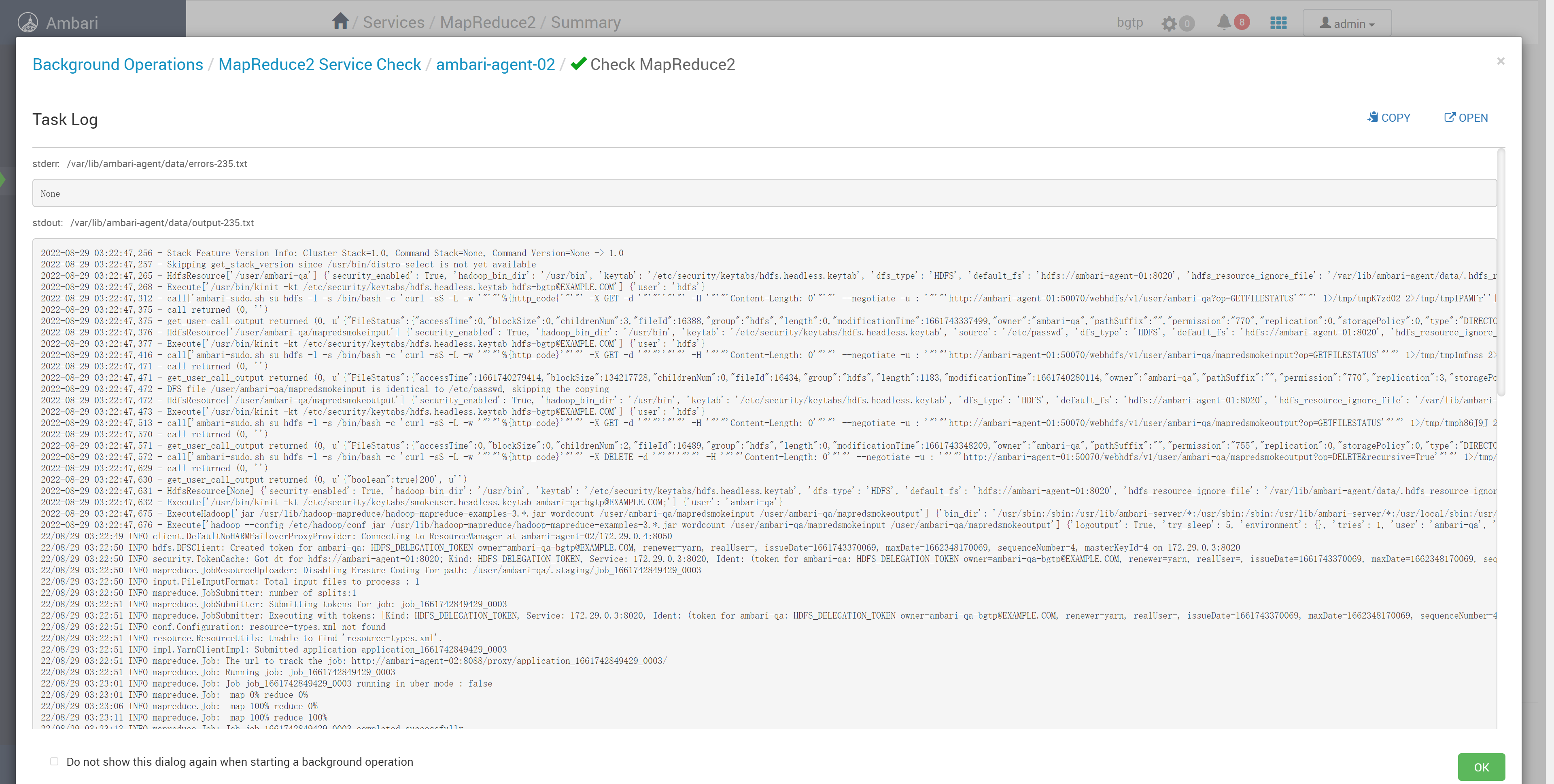Click the Services breadcrumb in header
Image resolution: width=1554 pixels, height=784 pixels.
click(393, 22)
